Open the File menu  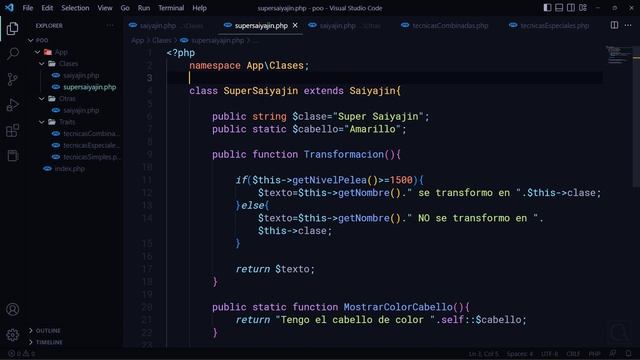[28, 8]
